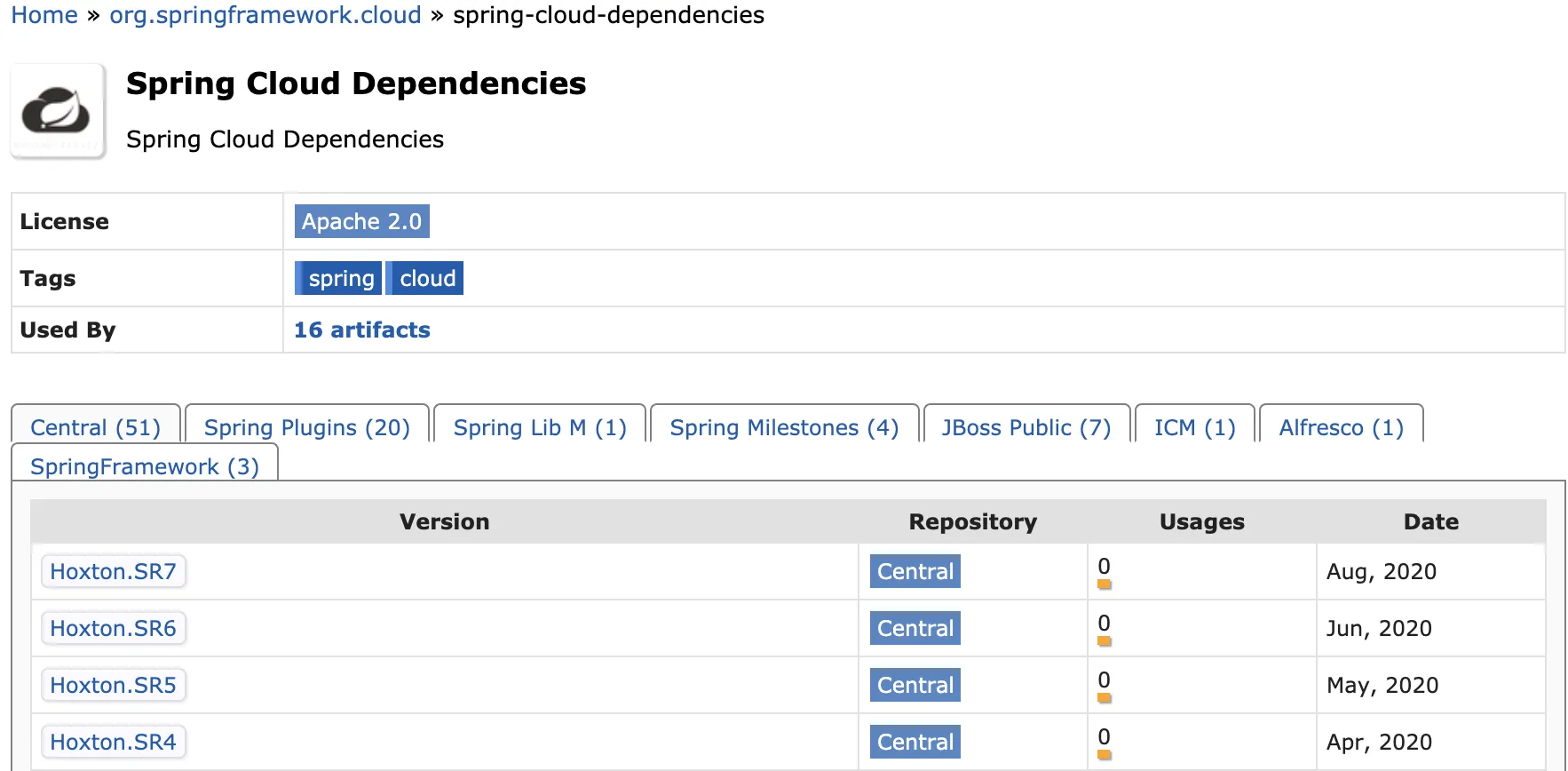Screen dimensions: 1568x771
Task: Select the spring tag
Action: tap(338, 278)
